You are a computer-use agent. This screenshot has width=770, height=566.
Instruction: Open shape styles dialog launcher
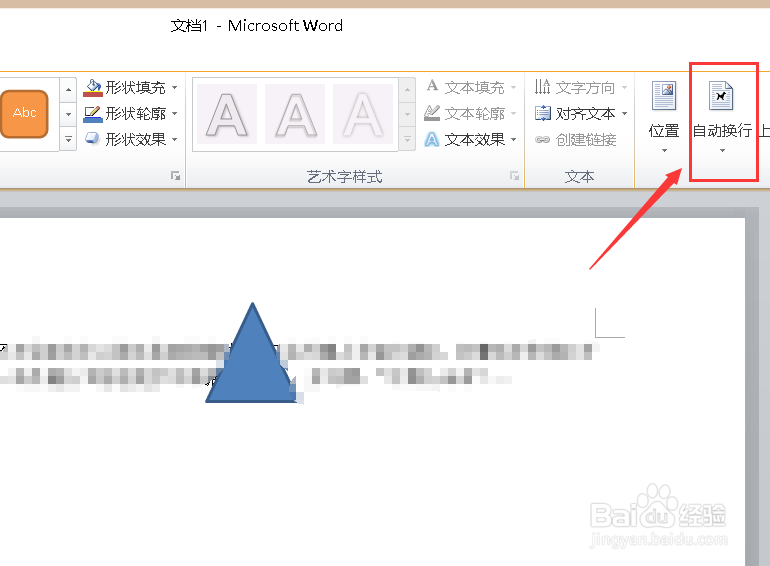tap(175, 176)
